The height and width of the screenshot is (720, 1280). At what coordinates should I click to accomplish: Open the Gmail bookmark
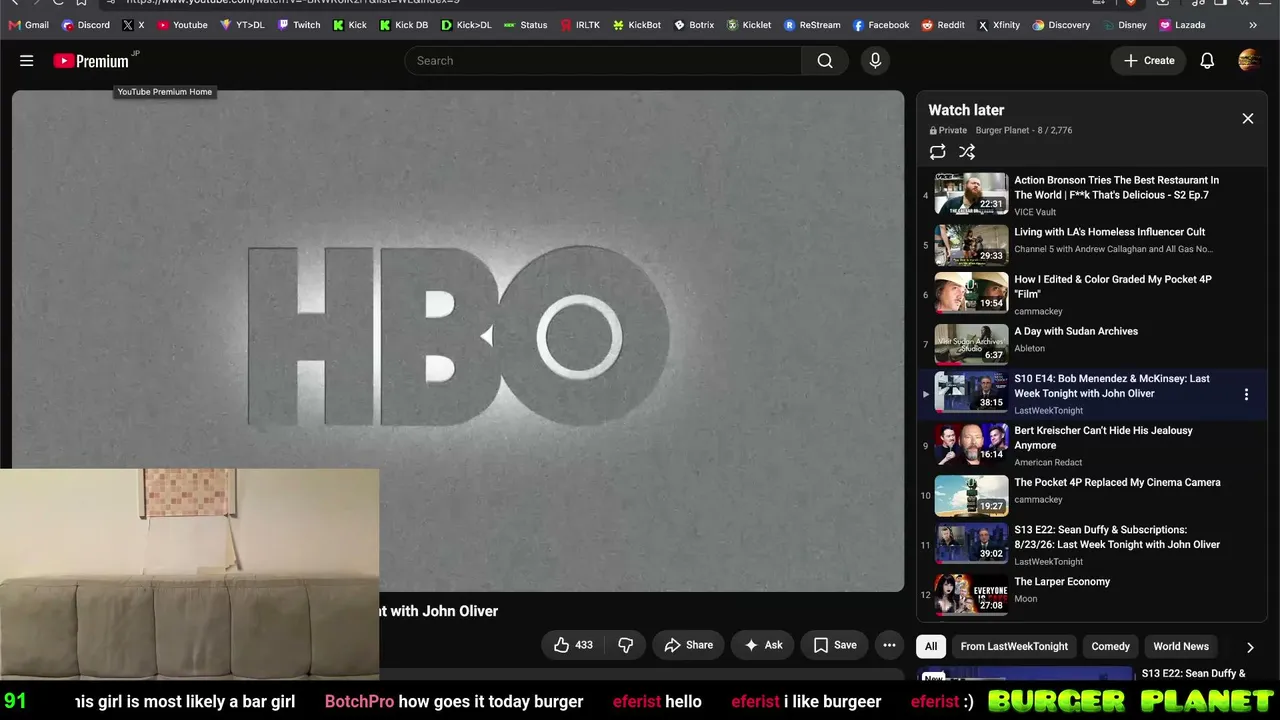click(x=28, y=25)
